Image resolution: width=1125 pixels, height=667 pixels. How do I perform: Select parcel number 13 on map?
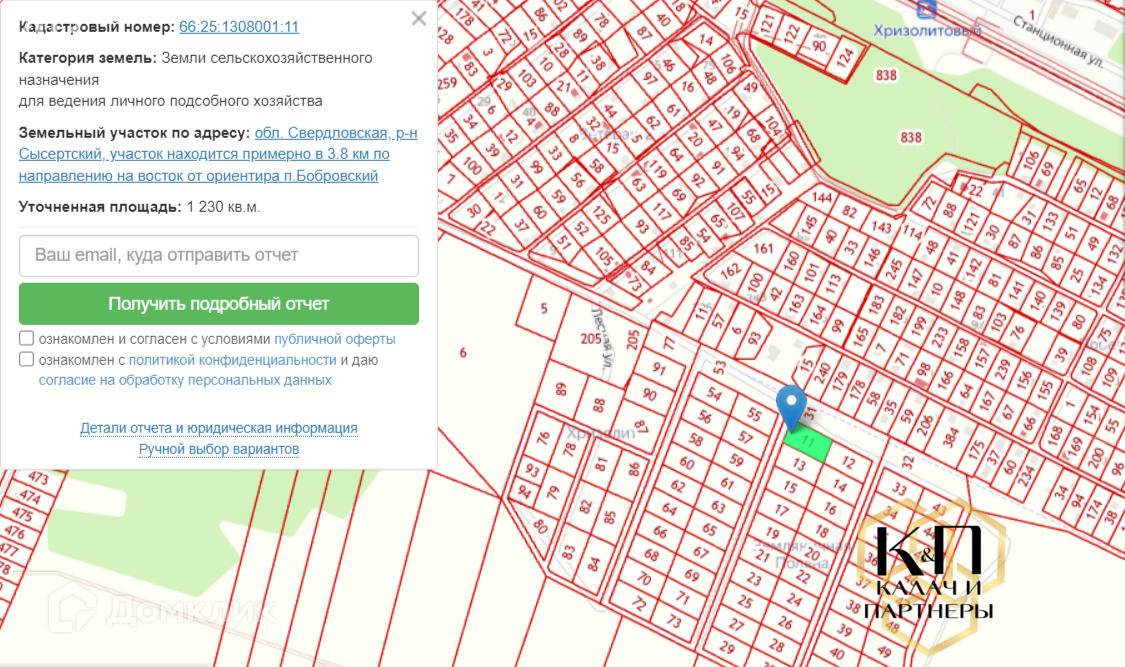(x=798, y=465)
